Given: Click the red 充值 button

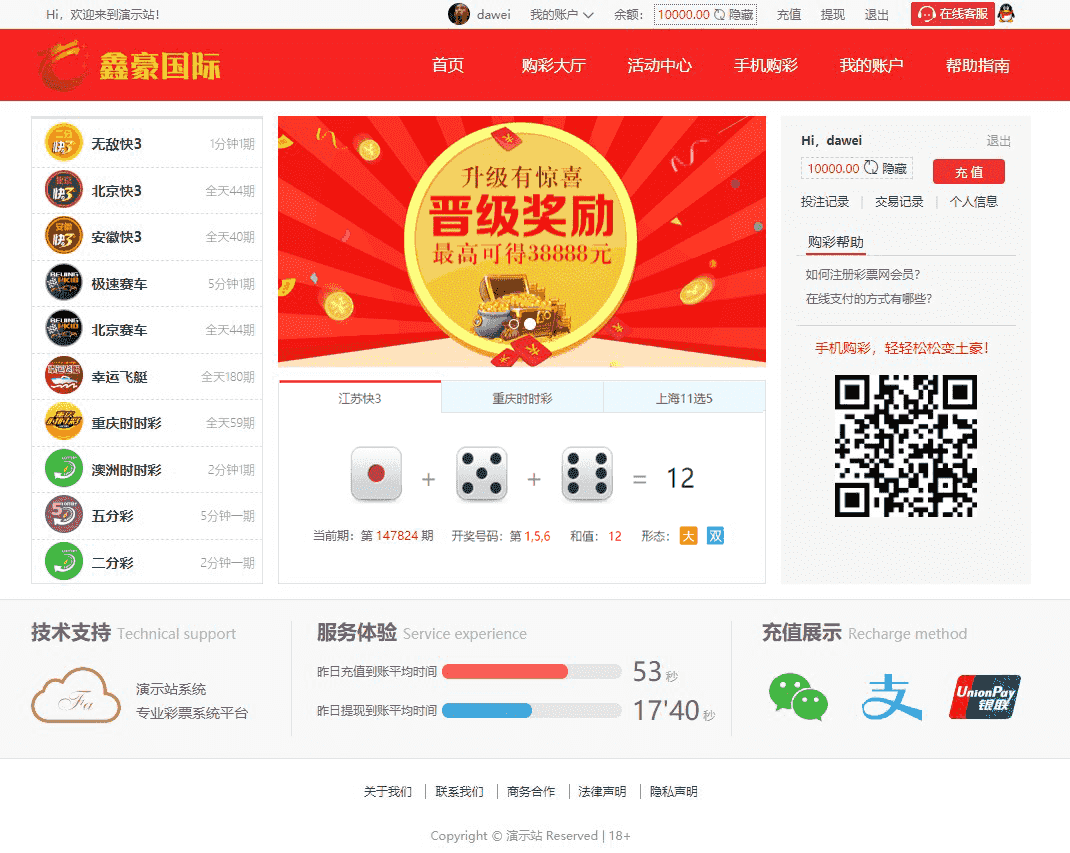Looking at the screenshot, I should (969, 171).
